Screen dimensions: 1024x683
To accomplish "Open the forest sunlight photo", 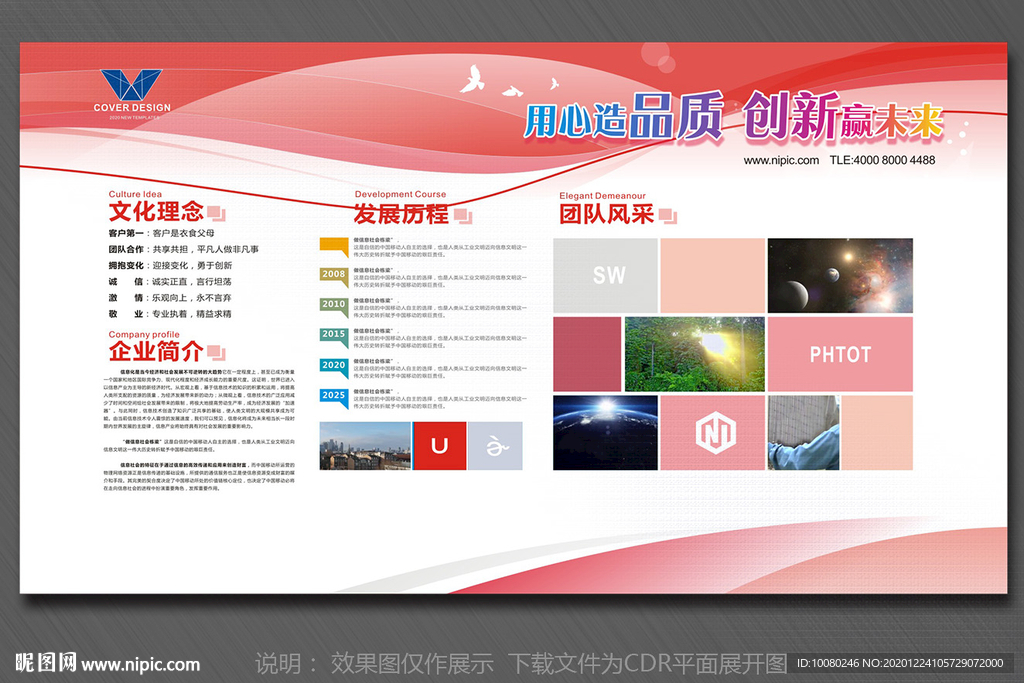I will pos(694,355).
